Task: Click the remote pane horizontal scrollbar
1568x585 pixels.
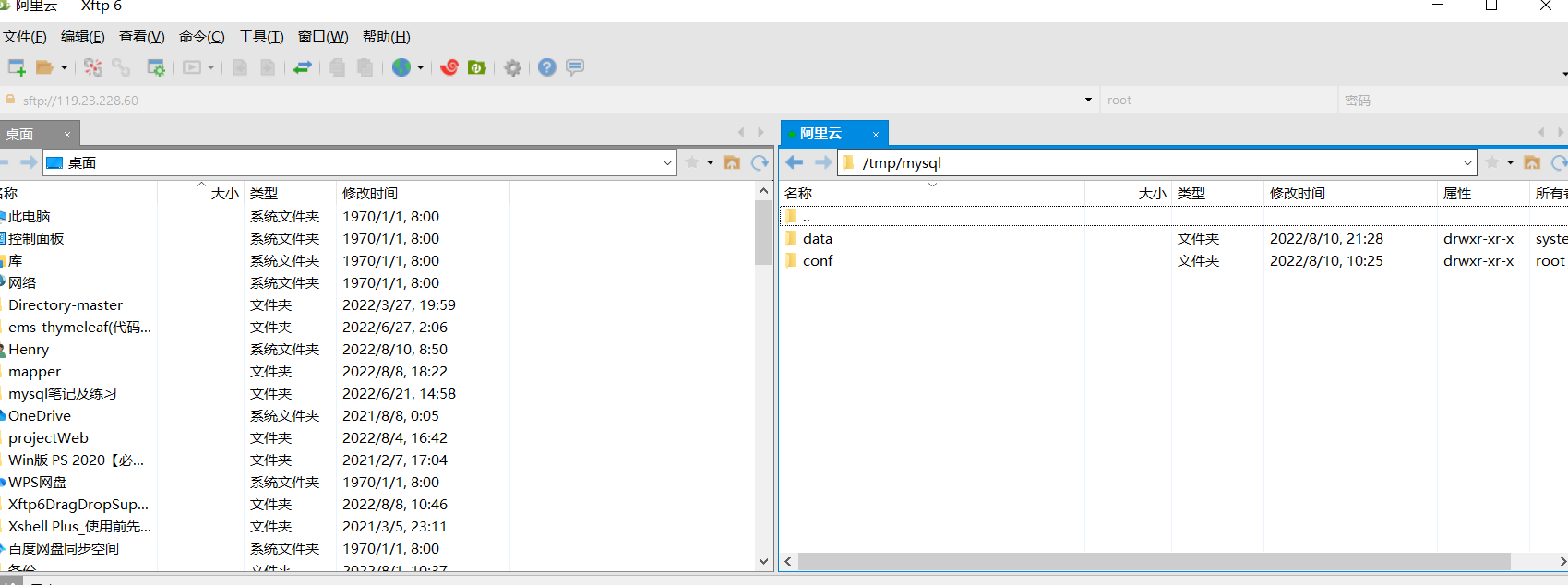Action: tap(1154, 561)
